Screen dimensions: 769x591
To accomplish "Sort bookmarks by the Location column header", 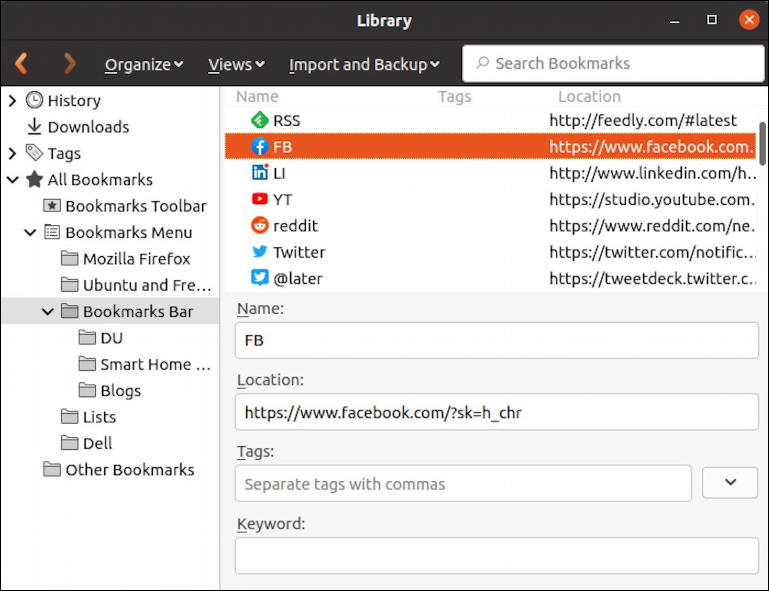I will tap(589, 96).
